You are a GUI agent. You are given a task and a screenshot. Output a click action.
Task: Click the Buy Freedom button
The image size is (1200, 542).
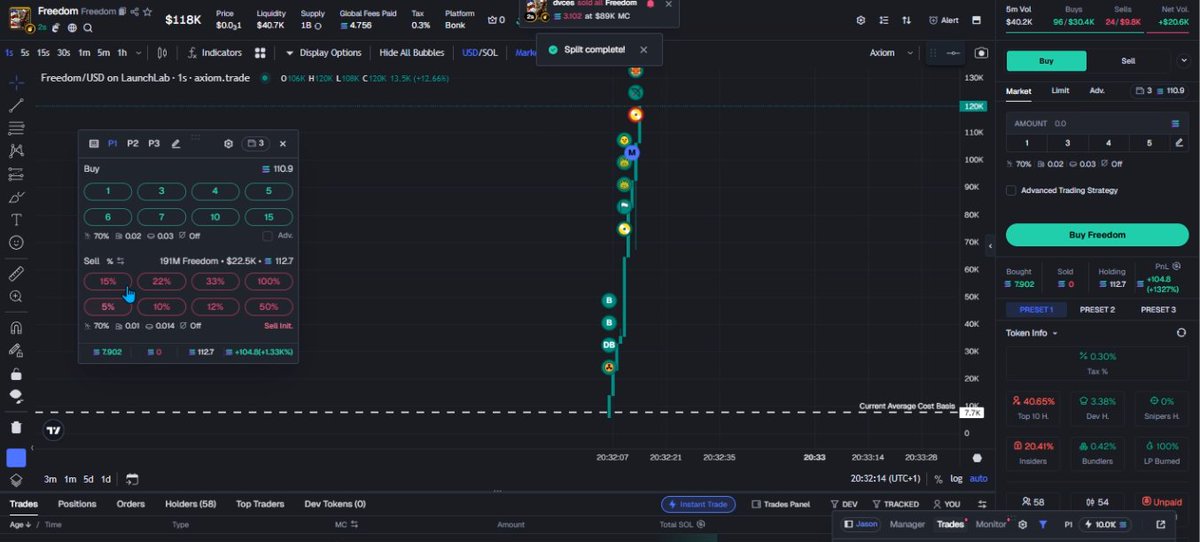tap(1097, 235)
